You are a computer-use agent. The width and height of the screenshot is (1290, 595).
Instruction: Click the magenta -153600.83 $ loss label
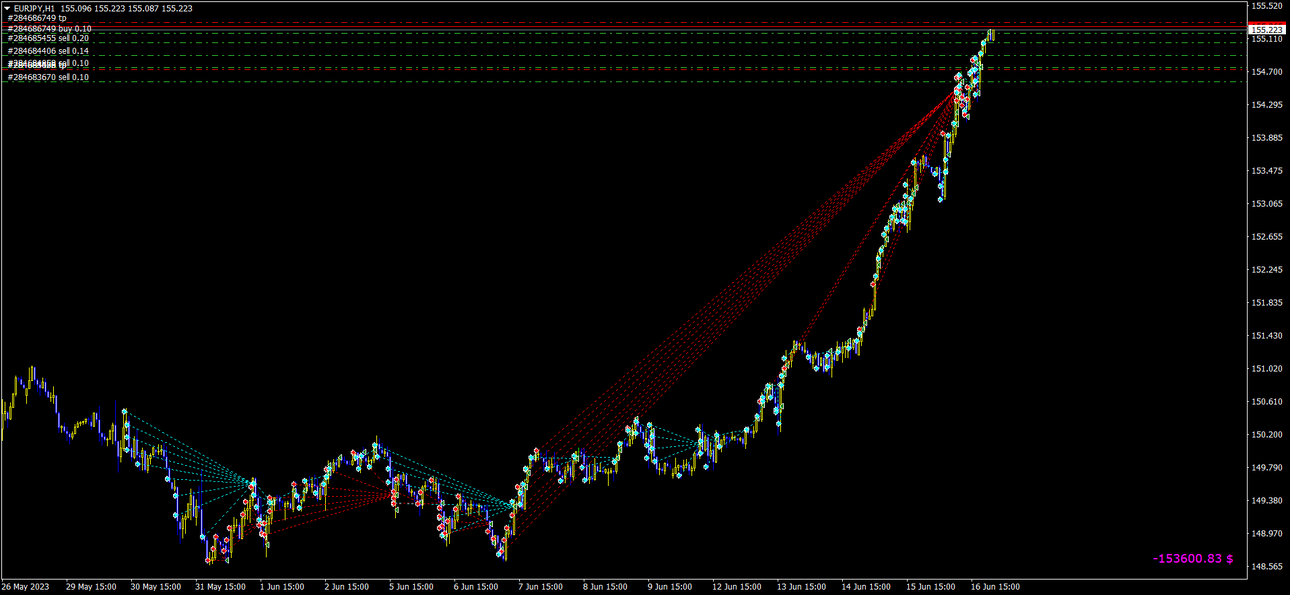click(x=1193, y=559)
